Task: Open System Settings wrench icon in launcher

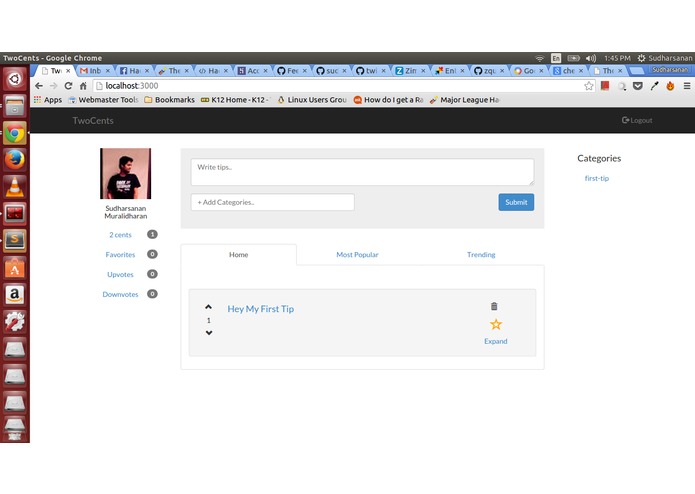Action: coord(15,321)
